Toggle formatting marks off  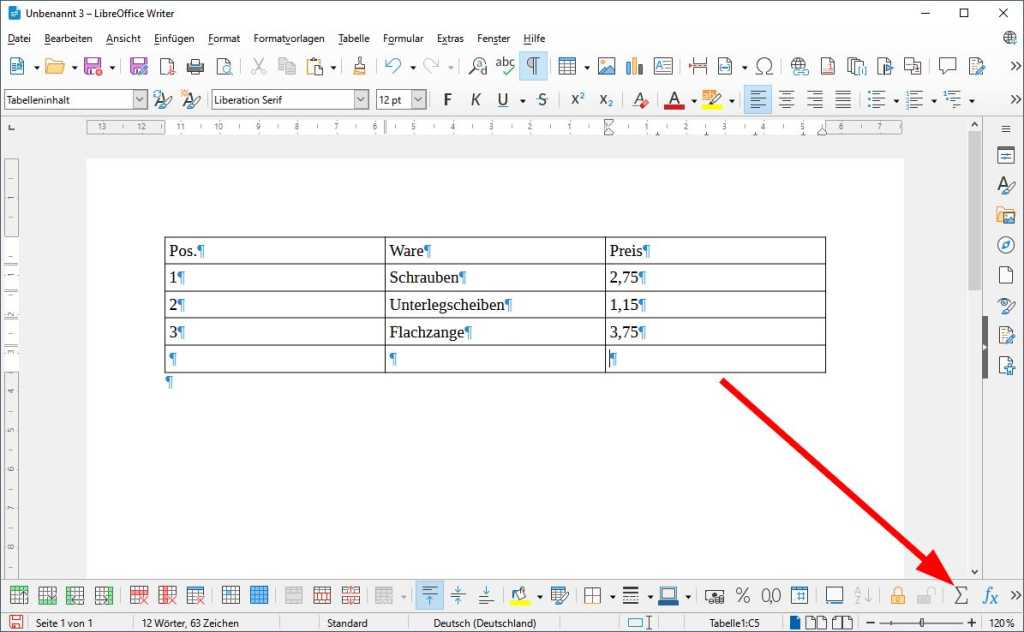click(533, 67)
